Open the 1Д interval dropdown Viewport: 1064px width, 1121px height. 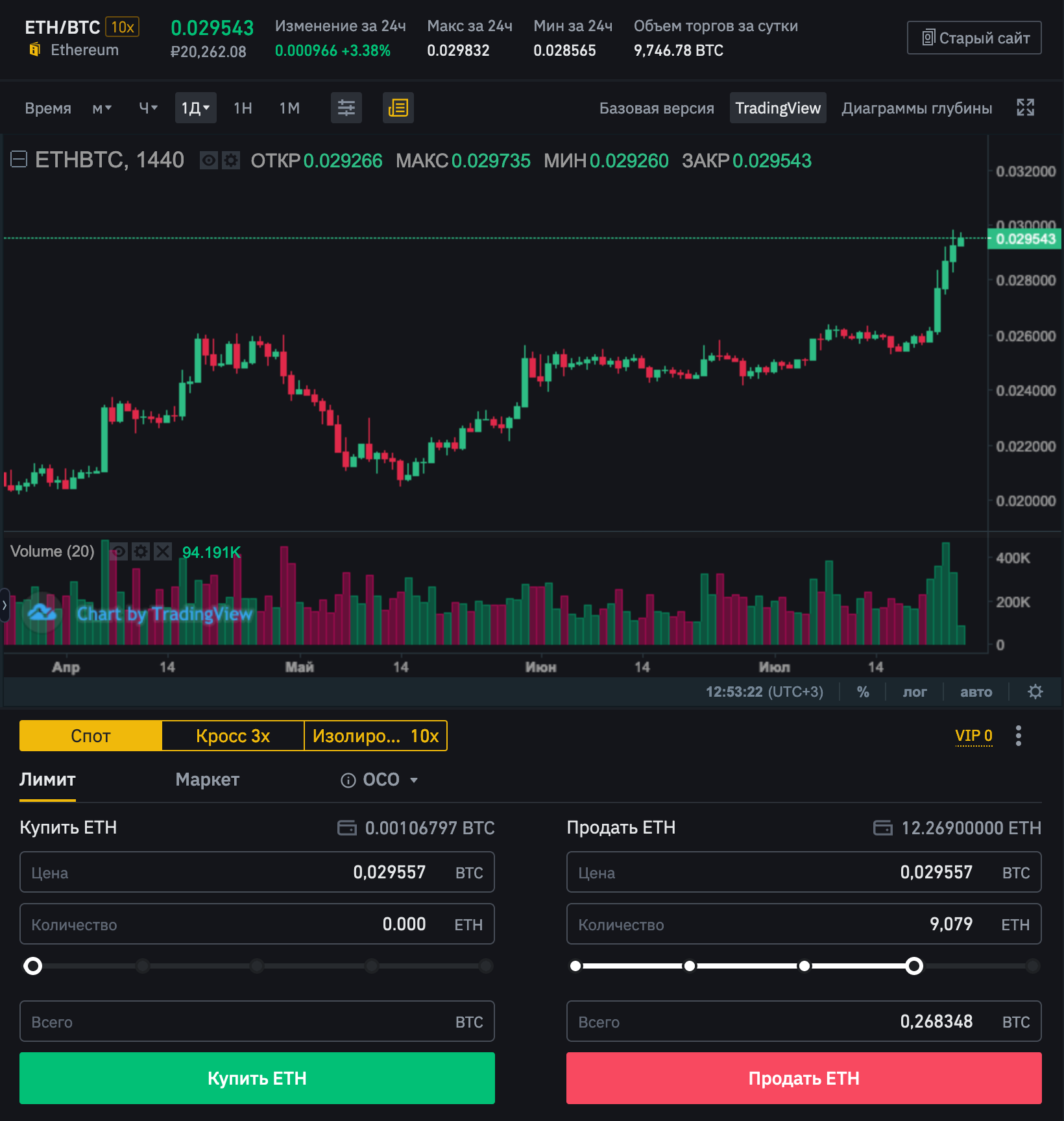(195, 108)
